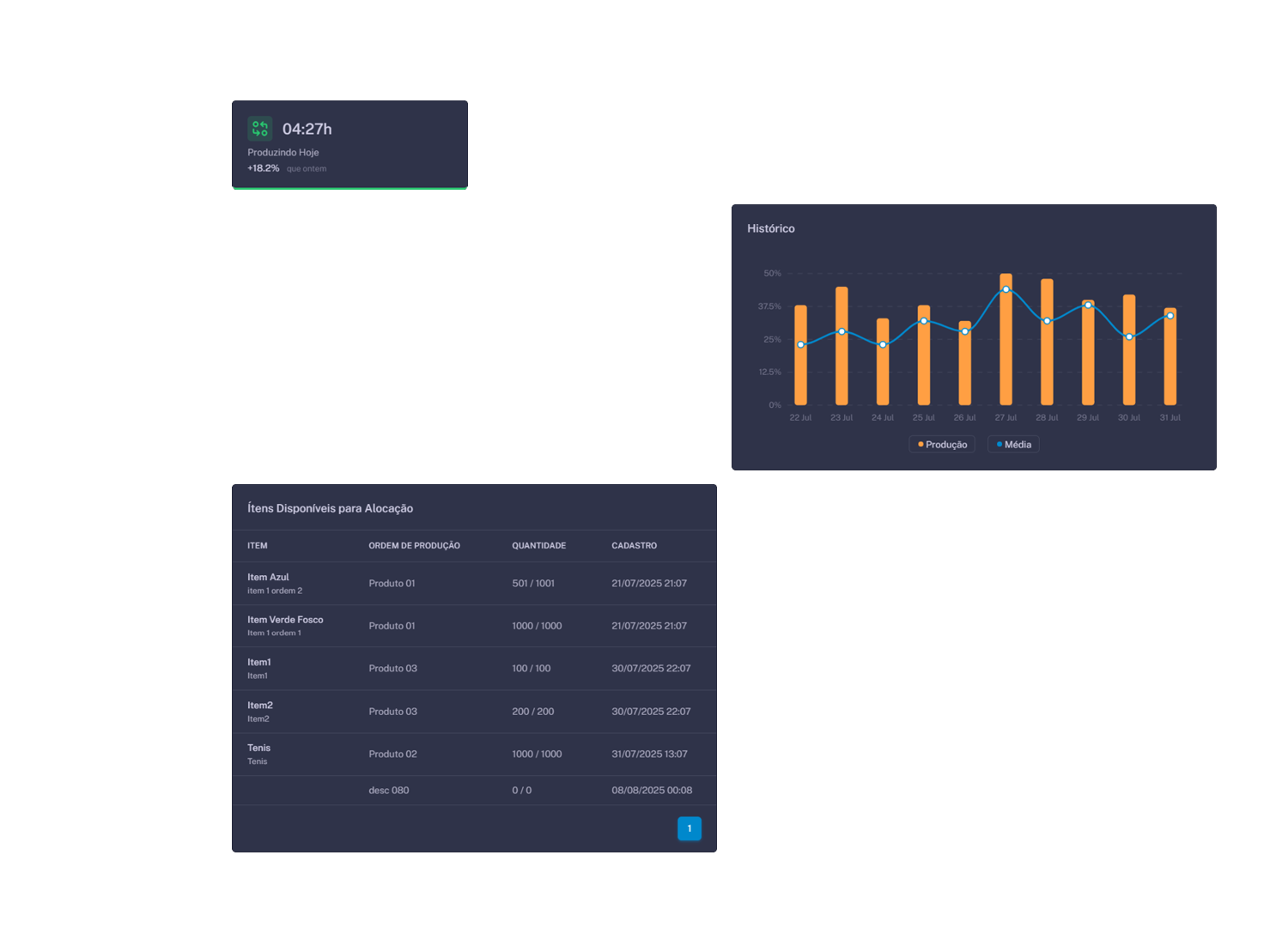Click "Produto 03" in the Item2 row
This screenshot has width=1288, height=952.
coord(392,712)
